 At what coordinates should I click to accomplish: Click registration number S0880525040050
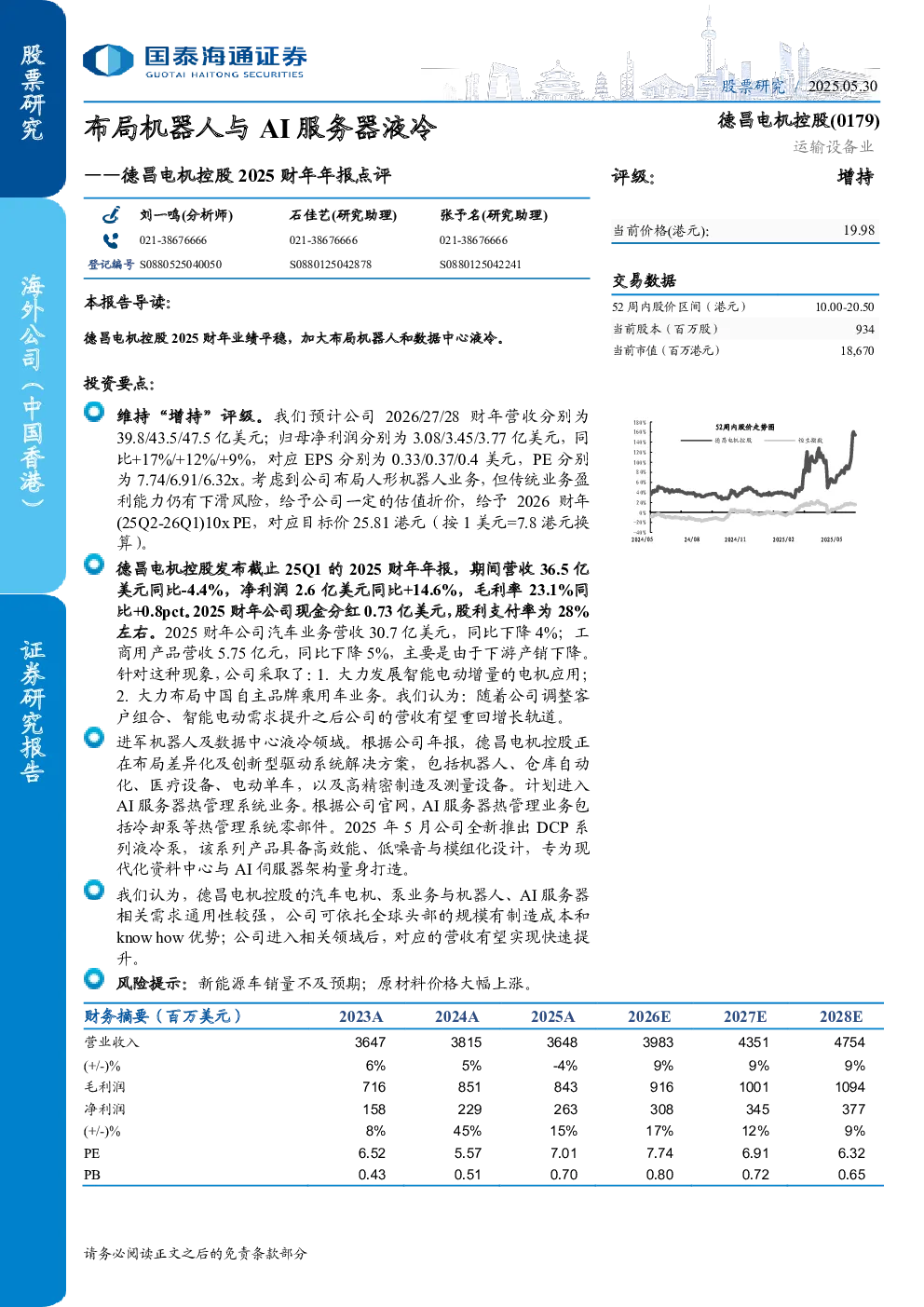pyautogui.click(x=181, y=265)
